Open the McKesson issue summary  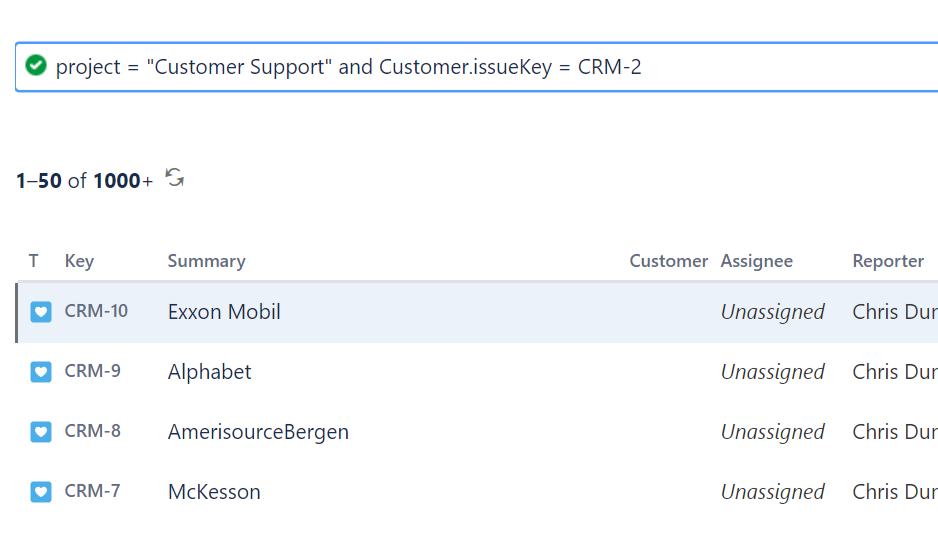pos(214,492)
